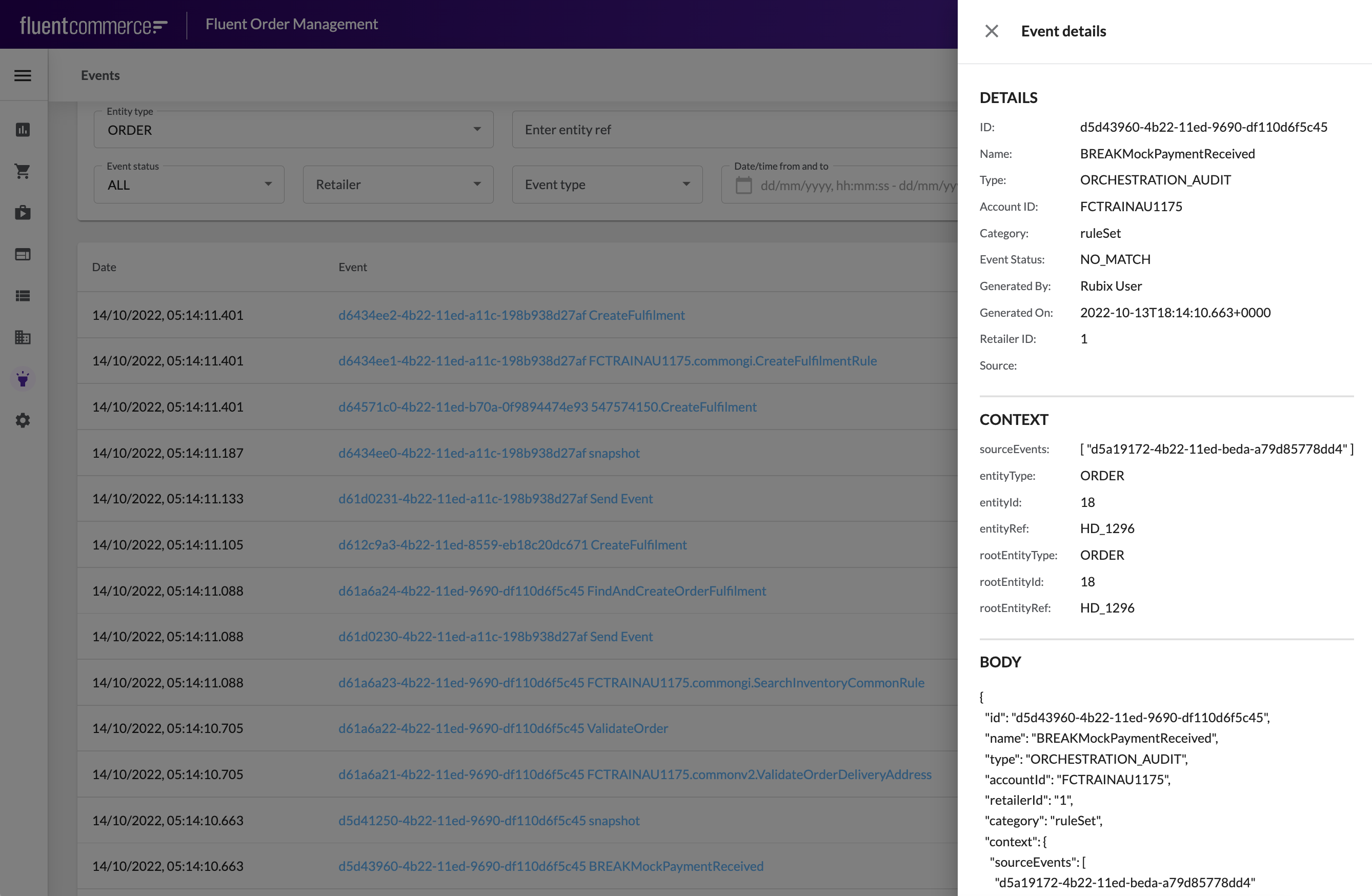Click the BREAKMockPaymentReceived event link

tap(551, 866)
